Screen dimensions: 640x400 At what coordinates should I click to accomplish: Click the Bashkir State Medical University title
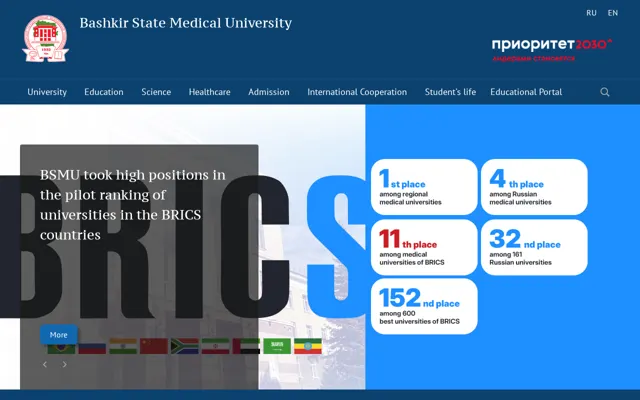(x=186, y=23)
